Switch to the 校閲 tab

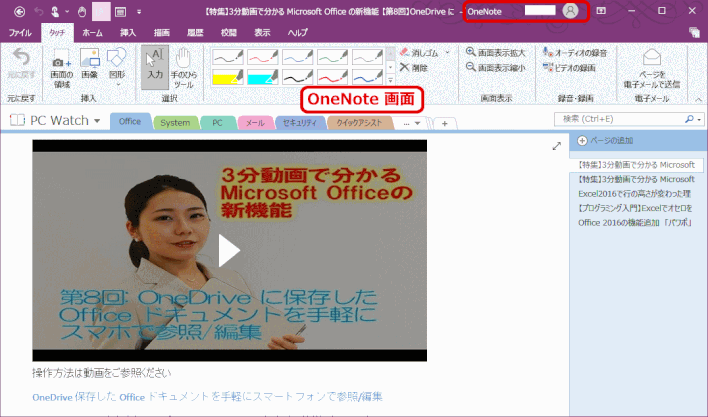point(228,32)
